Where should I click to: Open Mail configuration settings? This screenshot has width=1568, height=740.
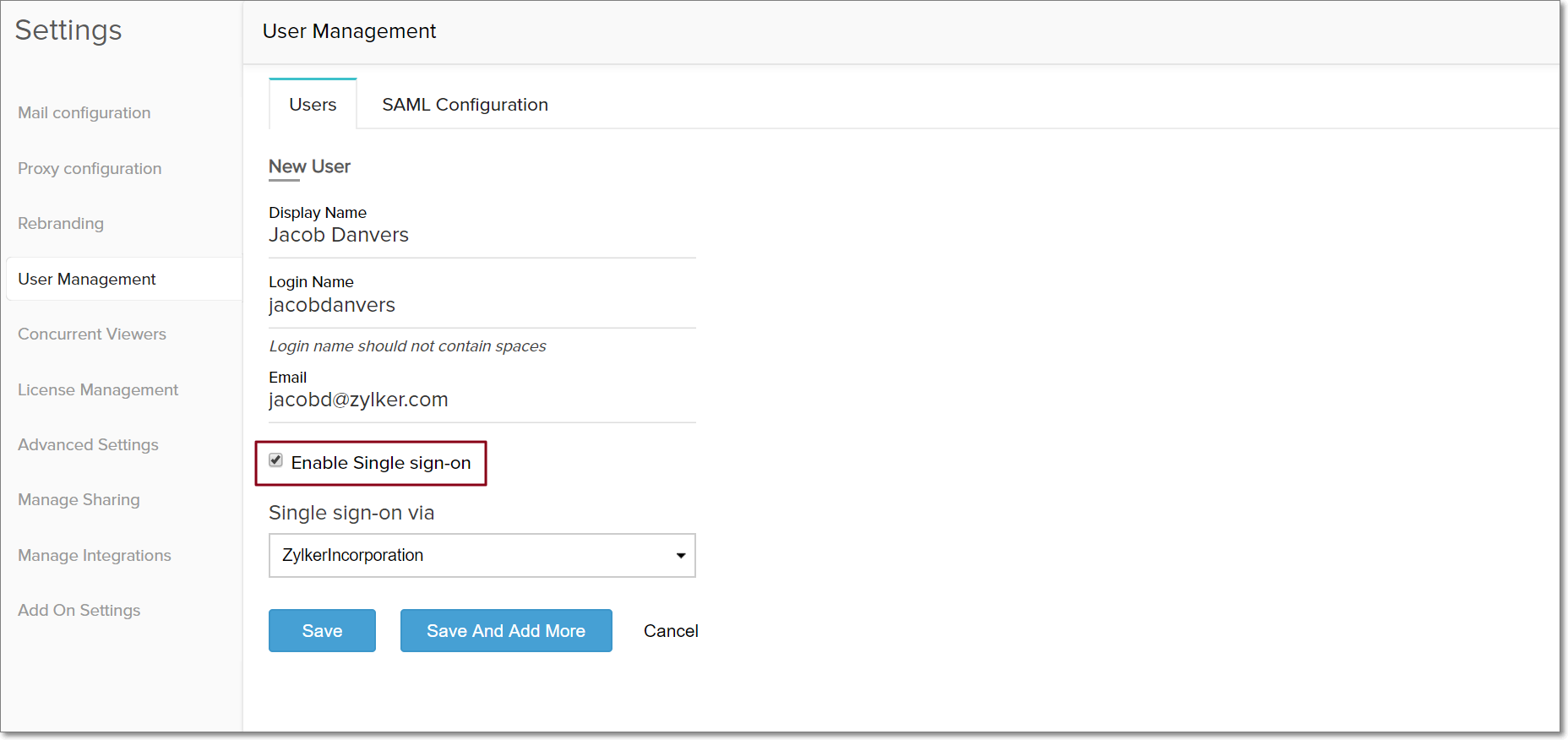[84, 113]
